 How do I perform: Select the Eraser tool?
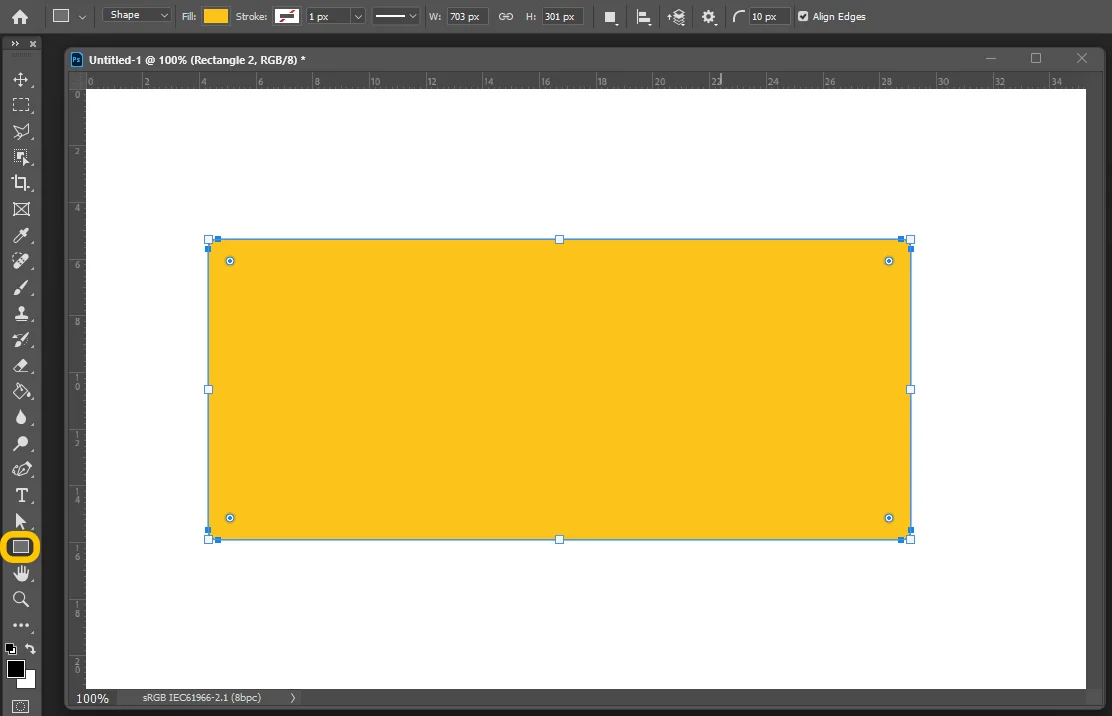21,366
